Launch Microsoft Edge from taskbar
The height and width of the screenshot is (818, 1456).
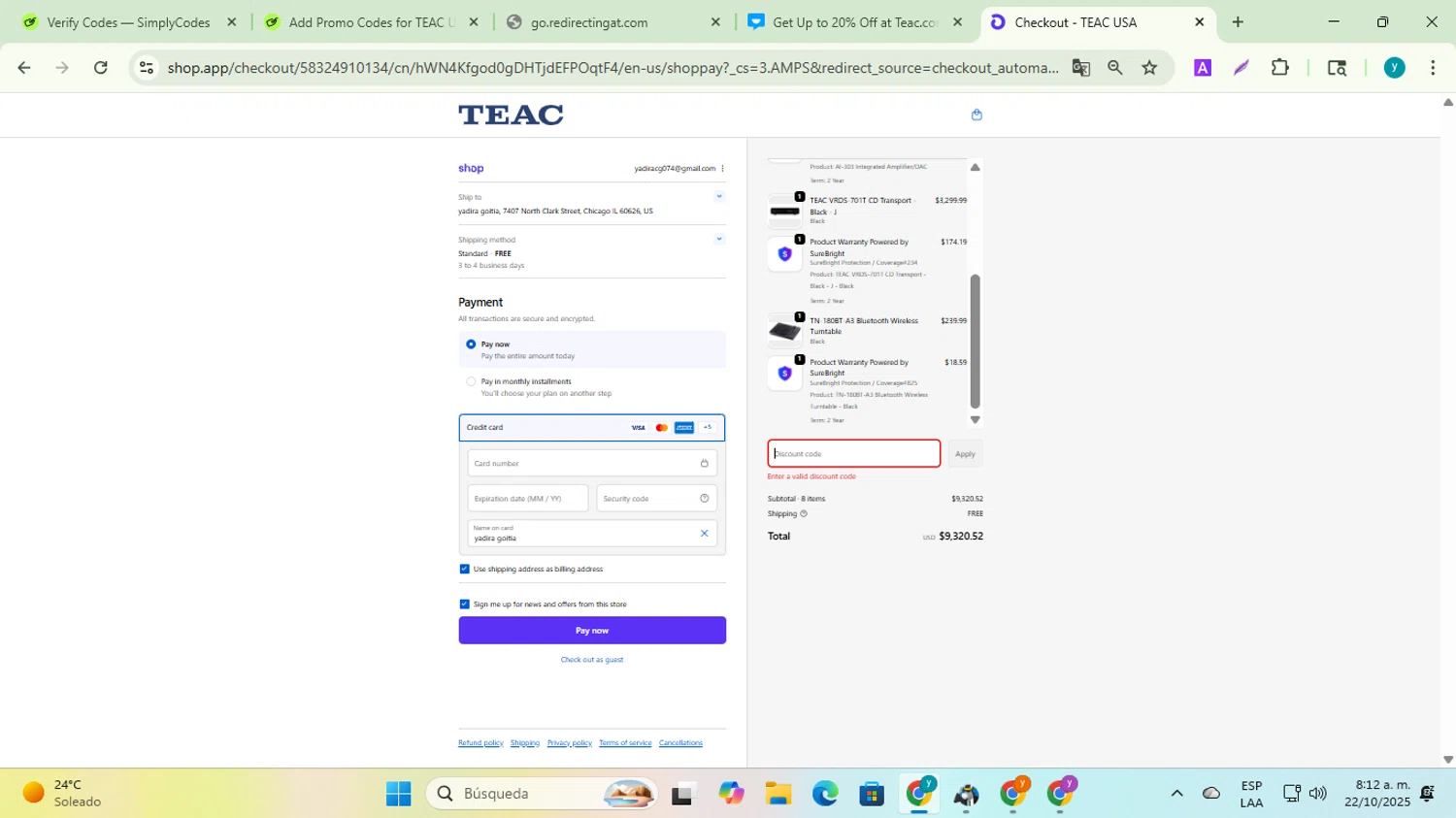click(x=825, y=794)
